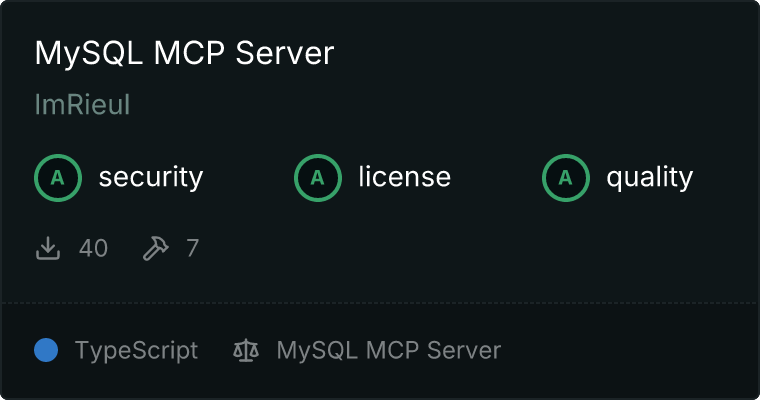Screen dimensions: 760x400
Task: Click the TypeScript language label
Action: [136, 351]
